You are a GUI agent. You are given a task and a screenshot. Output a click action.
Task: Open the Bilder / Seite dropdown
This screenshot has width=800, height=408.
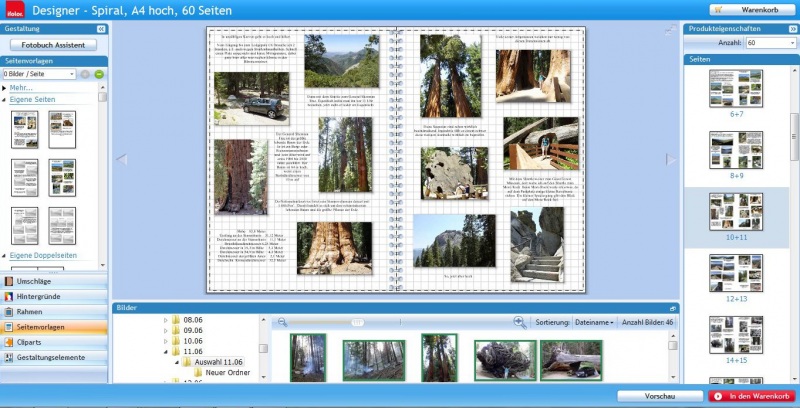click(39, 74)
